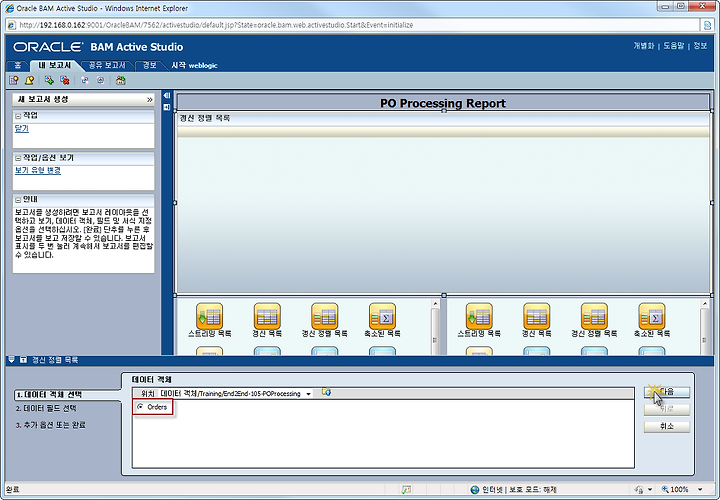This screenshot has width=720, height=500.
Task: Select 스트리밍 목록 icon in the left view pane
Action: [209, 316]
